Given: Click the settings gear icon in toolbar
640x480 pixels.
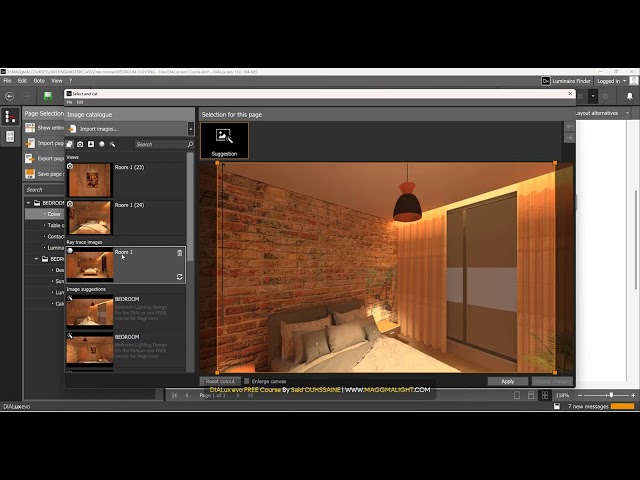Looking at the screenshot, I should (x=606, y=96).
